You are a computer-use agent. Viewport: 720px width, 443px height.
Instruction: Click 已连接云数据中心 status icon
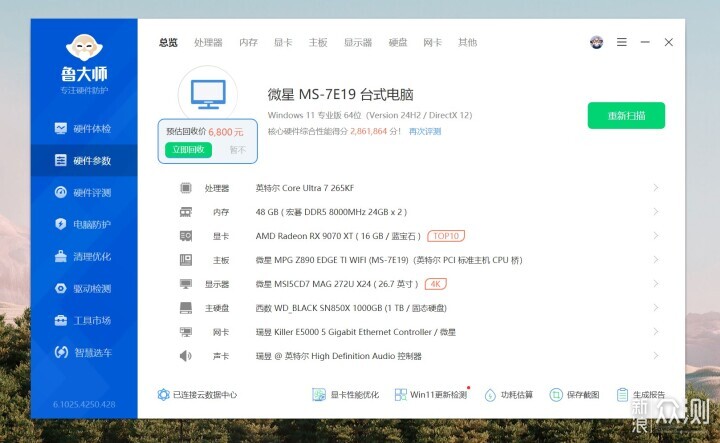point(163,395)
